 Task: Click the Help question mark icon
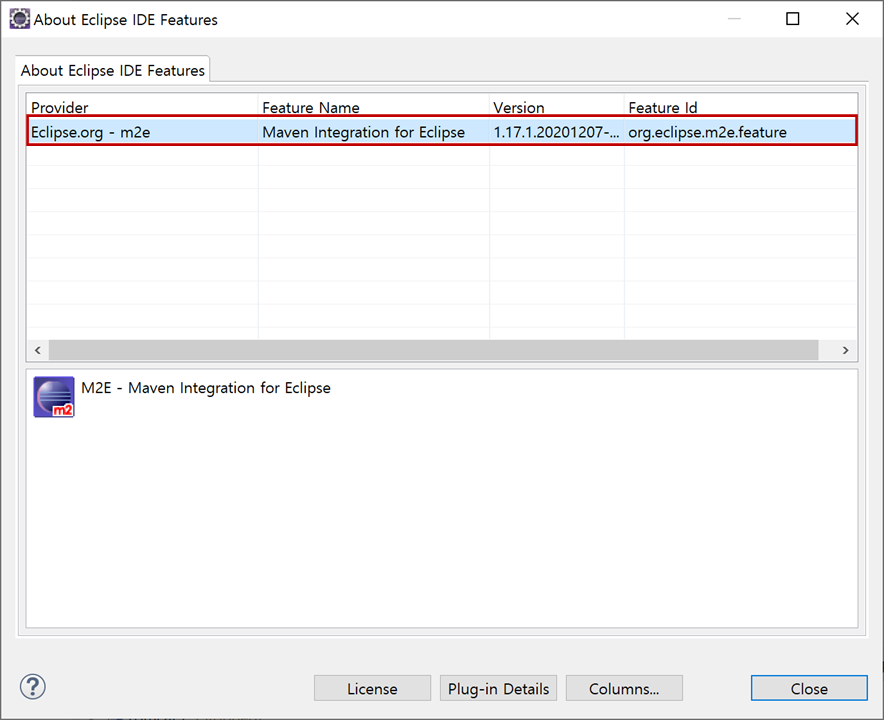click(33, 687)
